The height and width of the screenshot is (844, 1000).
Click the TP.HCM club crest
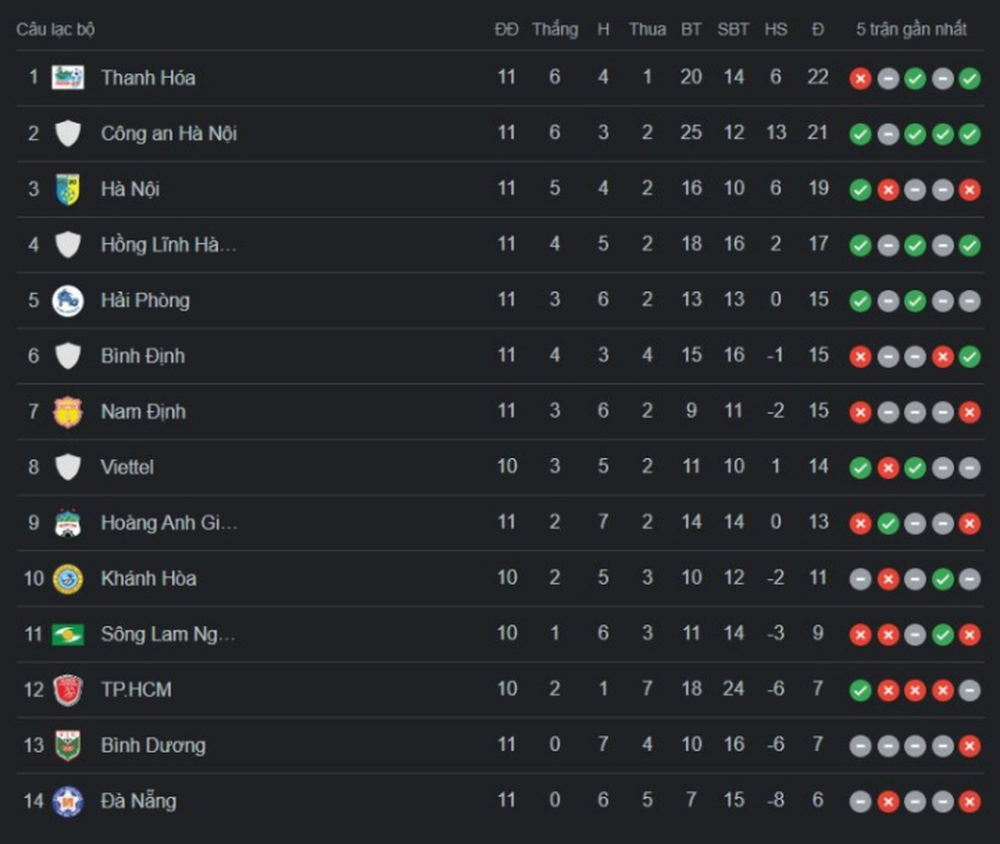tap(68, 690)
